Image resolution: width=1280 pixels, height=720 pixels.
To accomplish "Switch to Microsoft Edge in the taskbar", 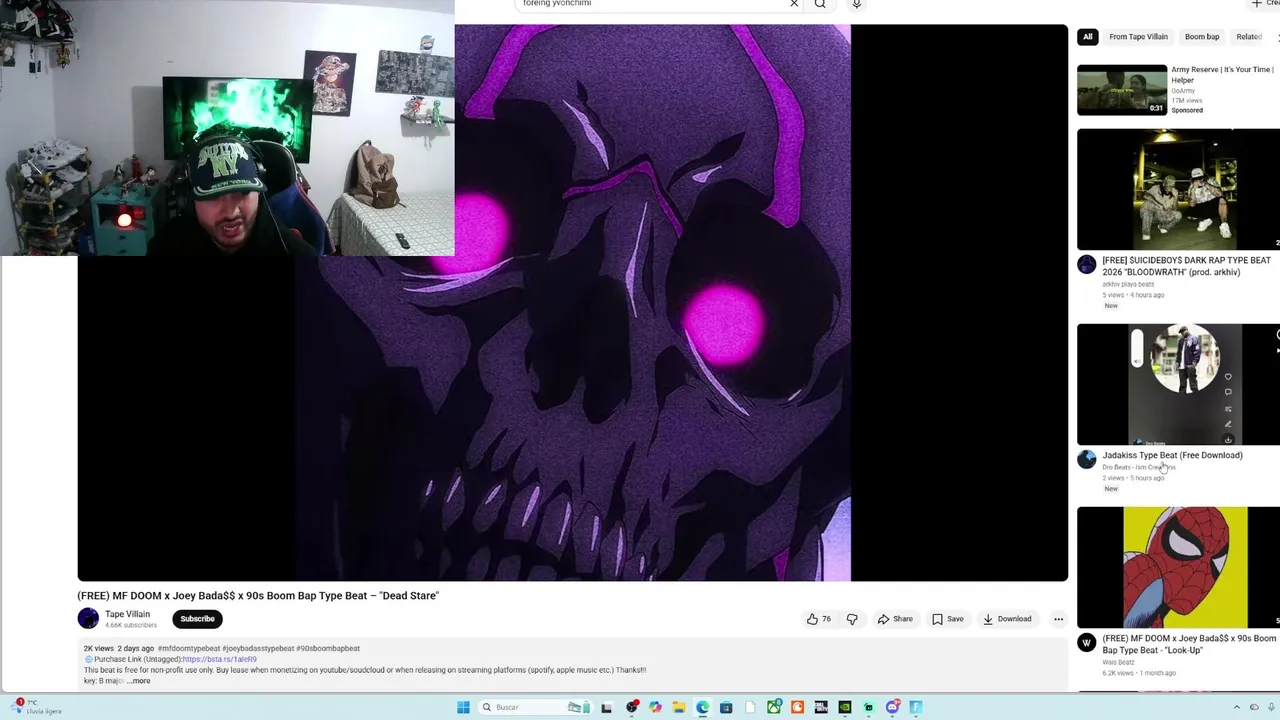I will pos(703,707).
